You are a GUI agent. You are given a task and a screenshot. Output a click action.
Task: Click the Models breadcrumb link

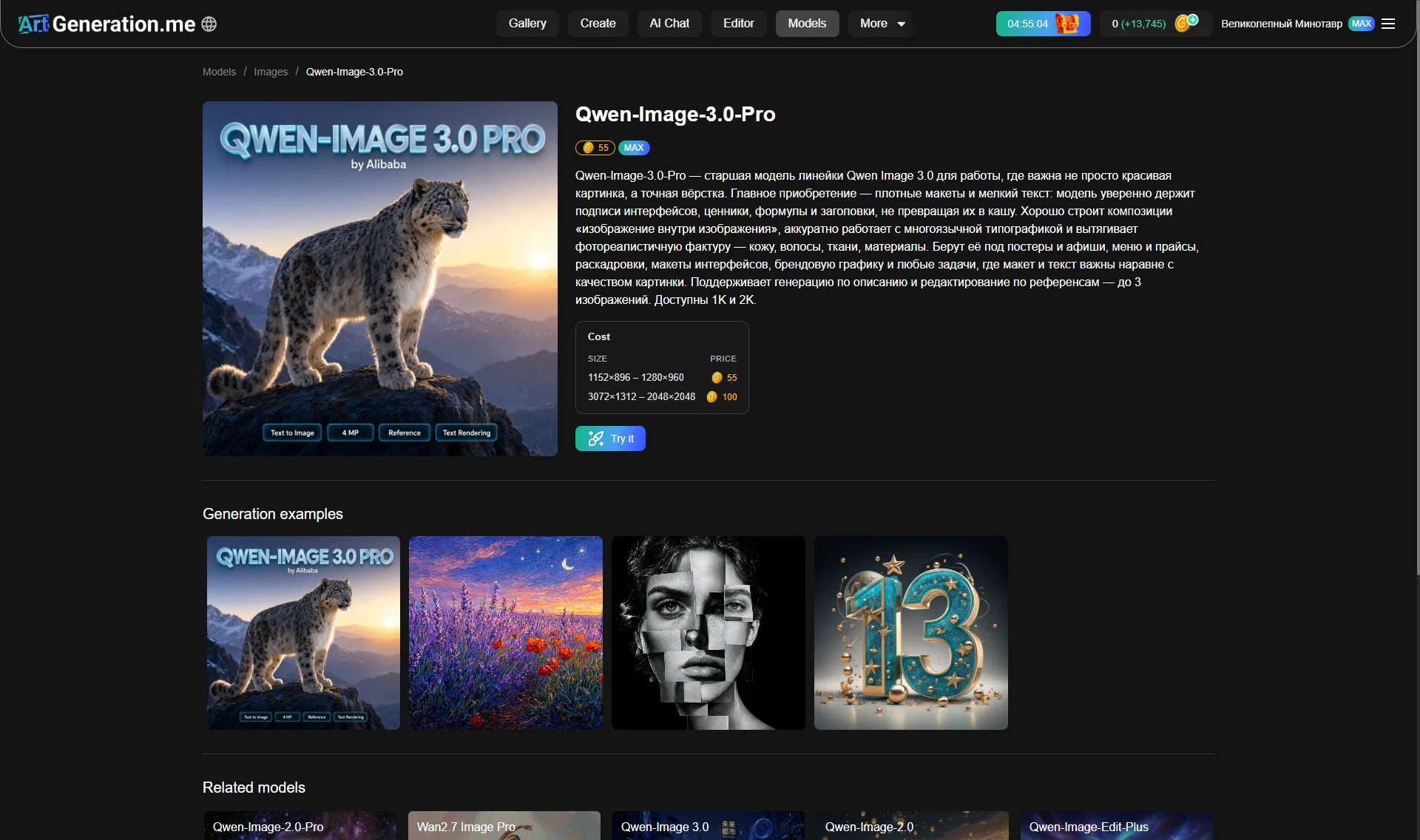point(219,72)
